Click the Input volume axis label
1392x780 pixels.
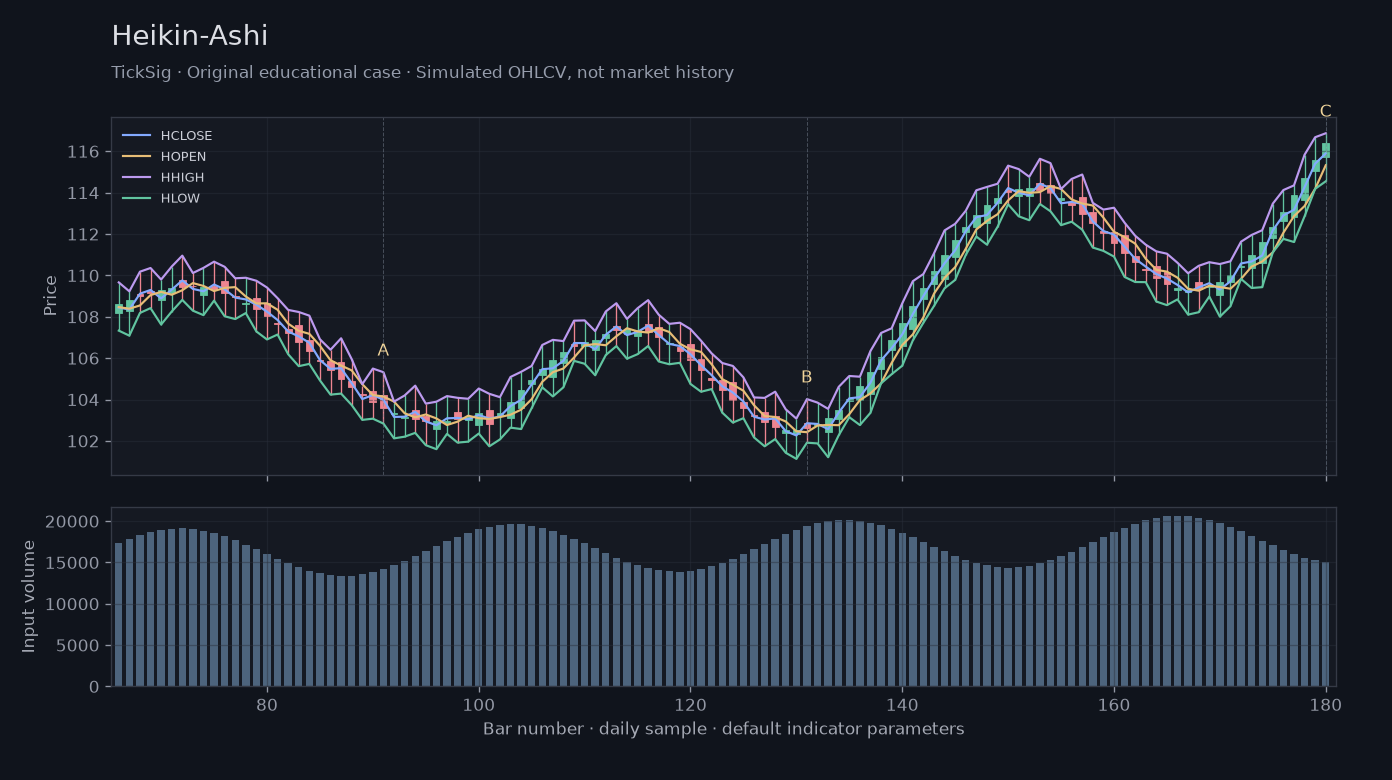29,596
